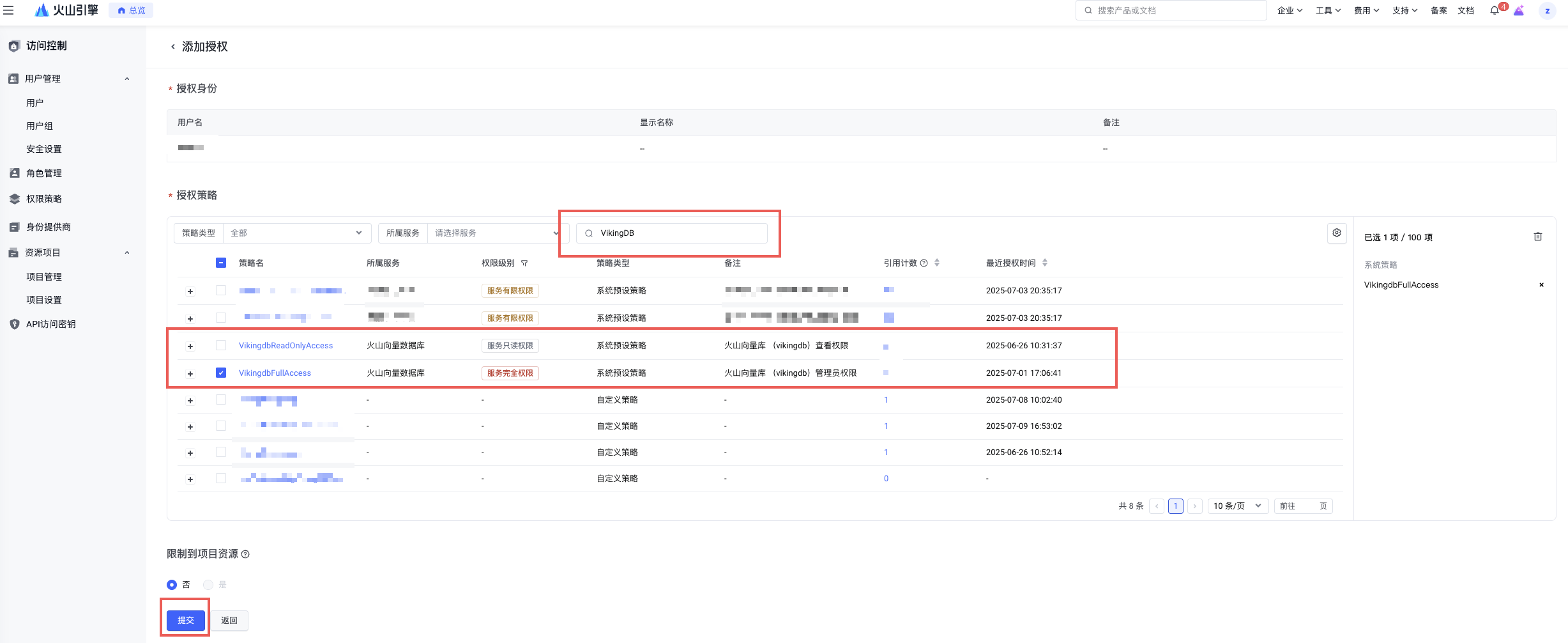This screenshot has height=643, width=1568.
Task: Open API访问密钥 in sidebar
Action: point(50,324)
